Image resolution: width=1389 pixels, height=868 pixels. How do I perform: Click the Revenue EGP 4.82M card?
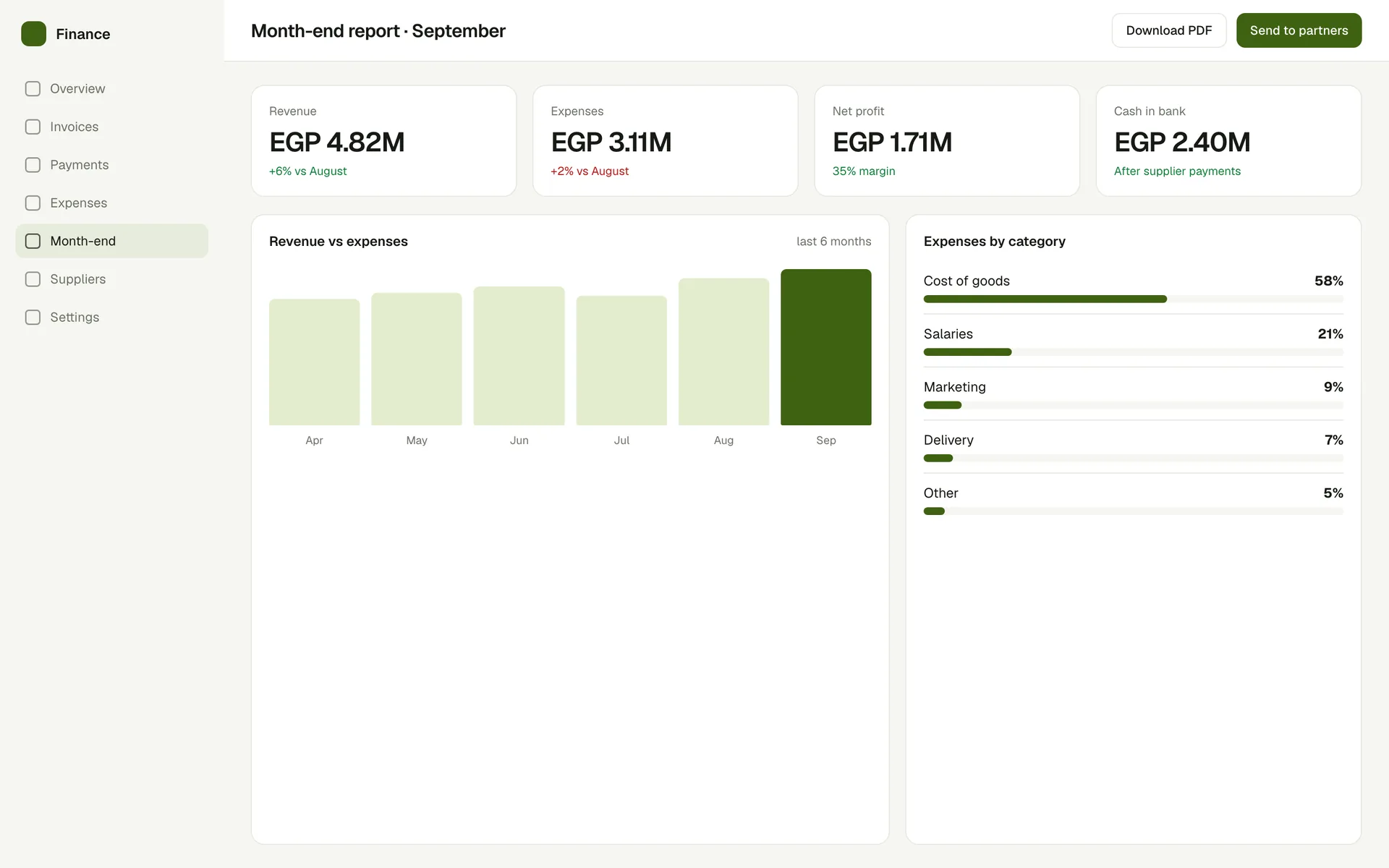coord(383,141)
